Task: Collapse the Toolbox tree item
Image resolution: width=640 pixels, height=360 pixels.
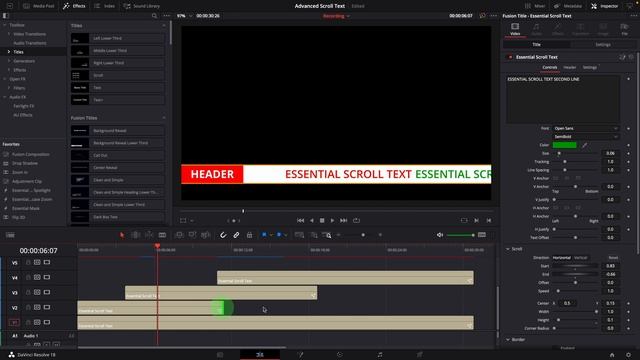Action: pyautogui.click(x=4, y=25)
